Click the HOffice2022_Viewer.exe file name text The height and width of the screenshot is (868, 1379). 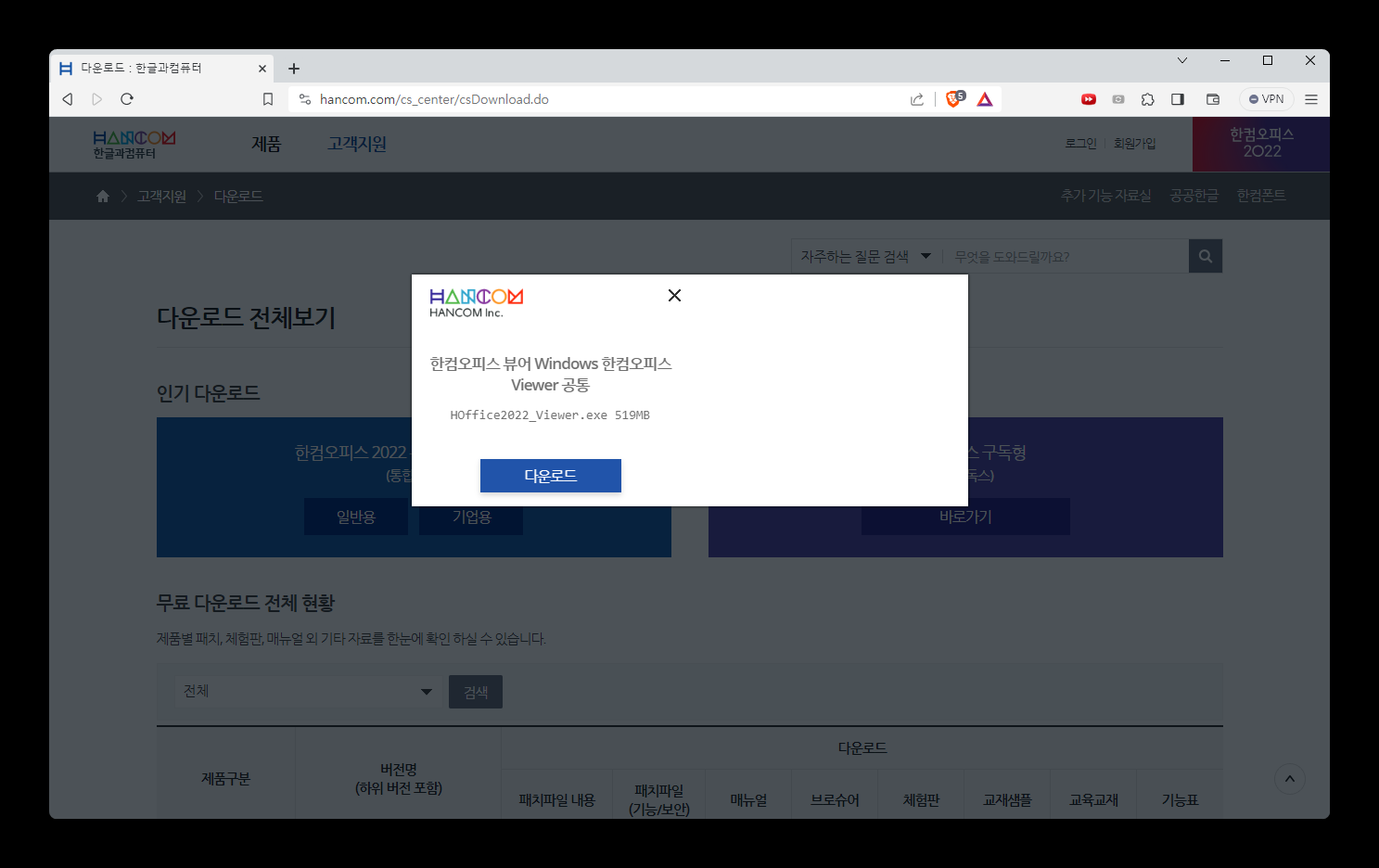pyautogui.click(x=529, y=415)
